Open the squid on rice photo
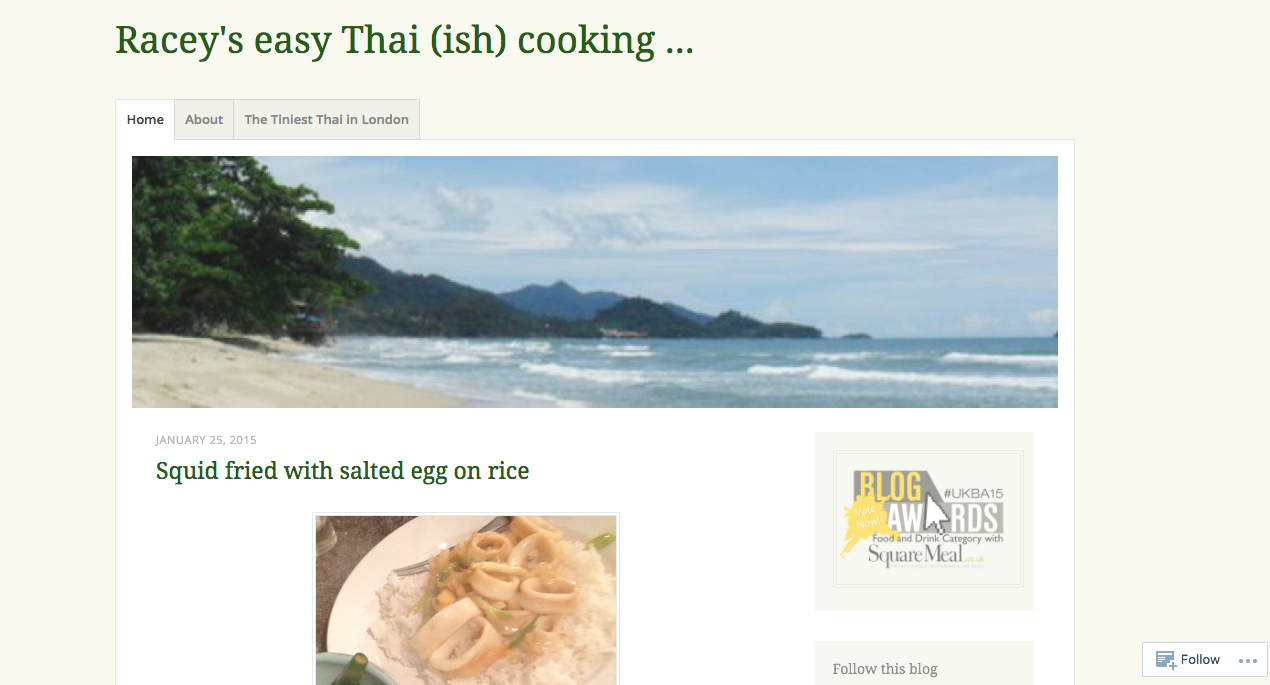The height and width of the screenshot is (685, 1270). (466, 600)
